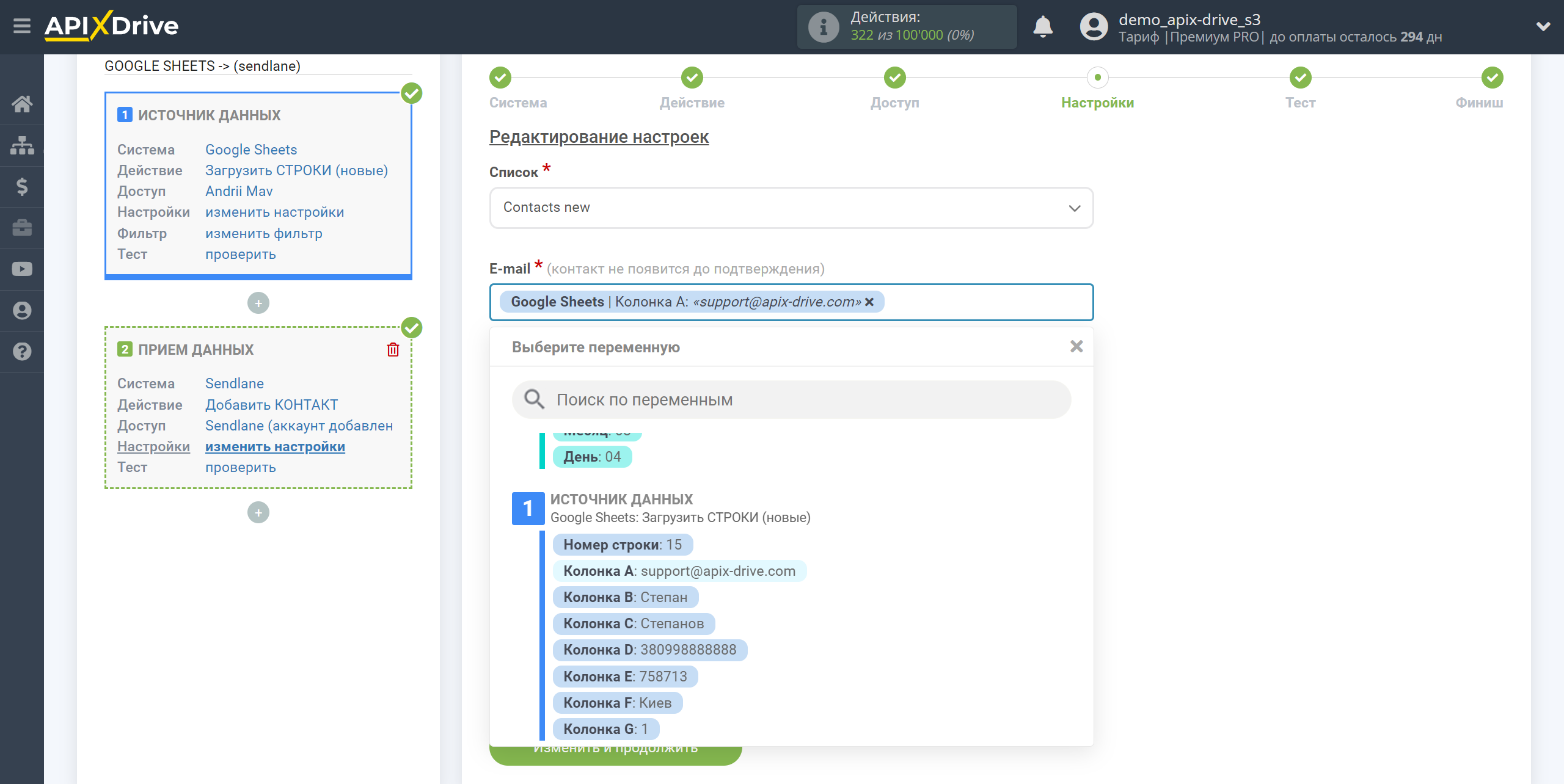Click the GOOGLE SHEETS -> (sendlane) title
This screenshot has width=1564, height=784.
coord(202,66)
